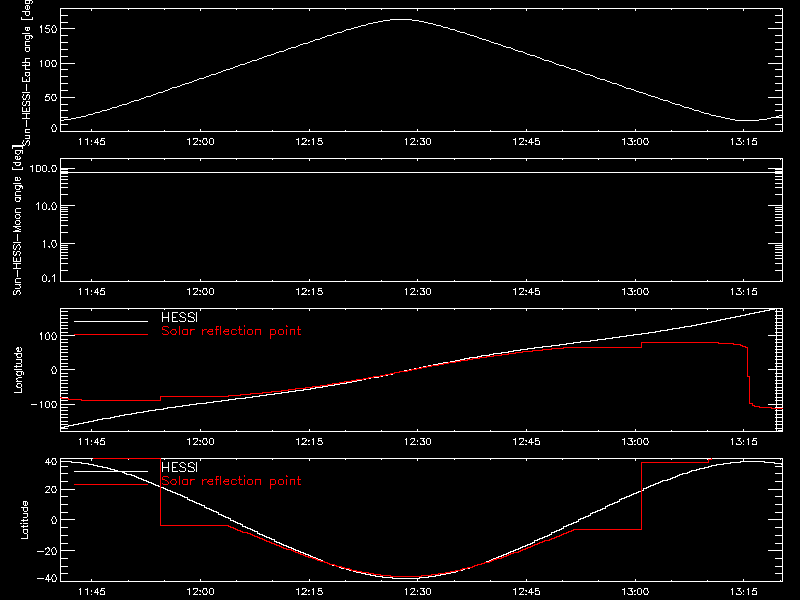Click 12:00 time label under Latitude plot
The height and width of the screenshot is (600, 800).
[201, 592]
